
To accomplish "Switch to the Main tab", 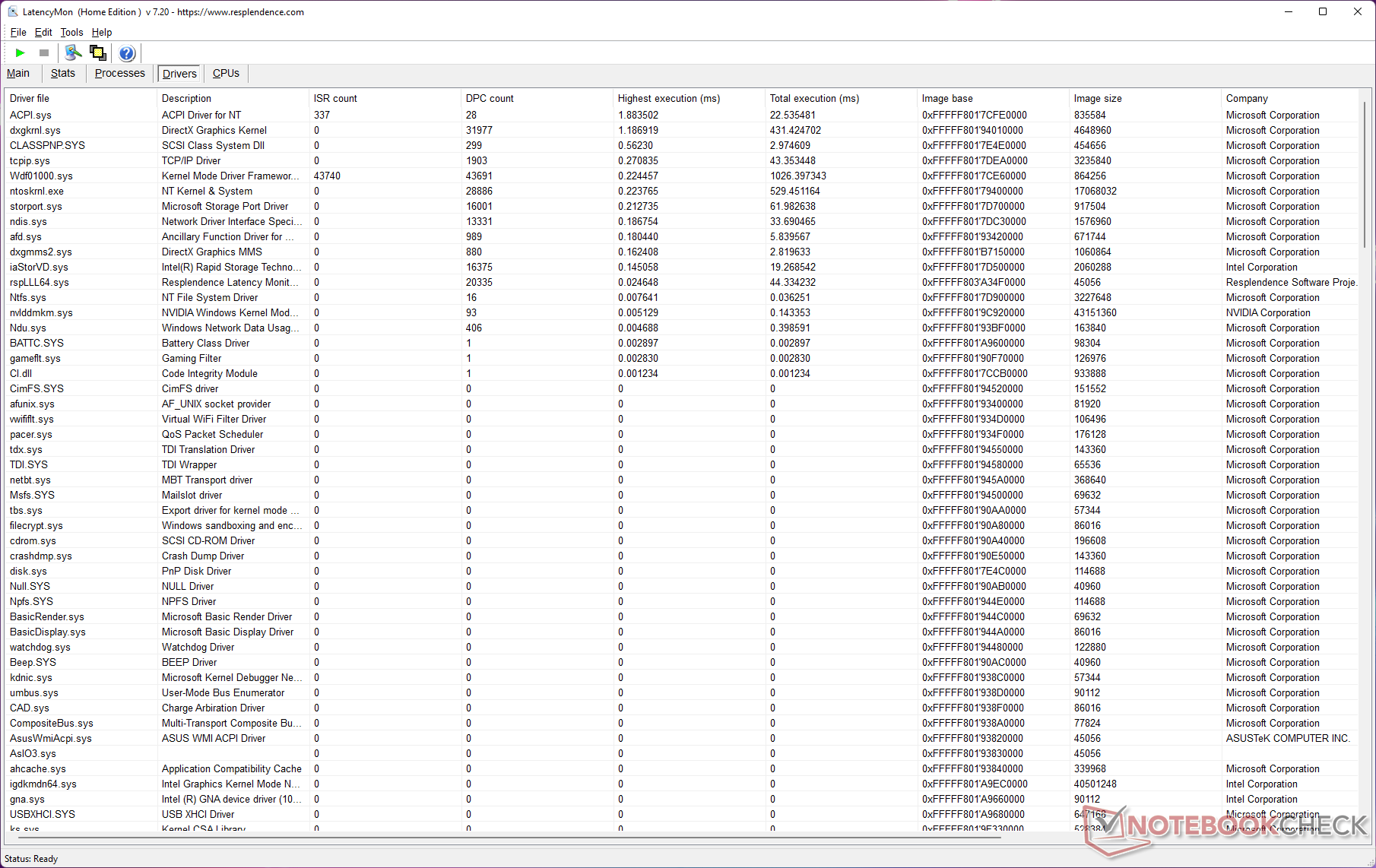I will (x=18, y=73).
